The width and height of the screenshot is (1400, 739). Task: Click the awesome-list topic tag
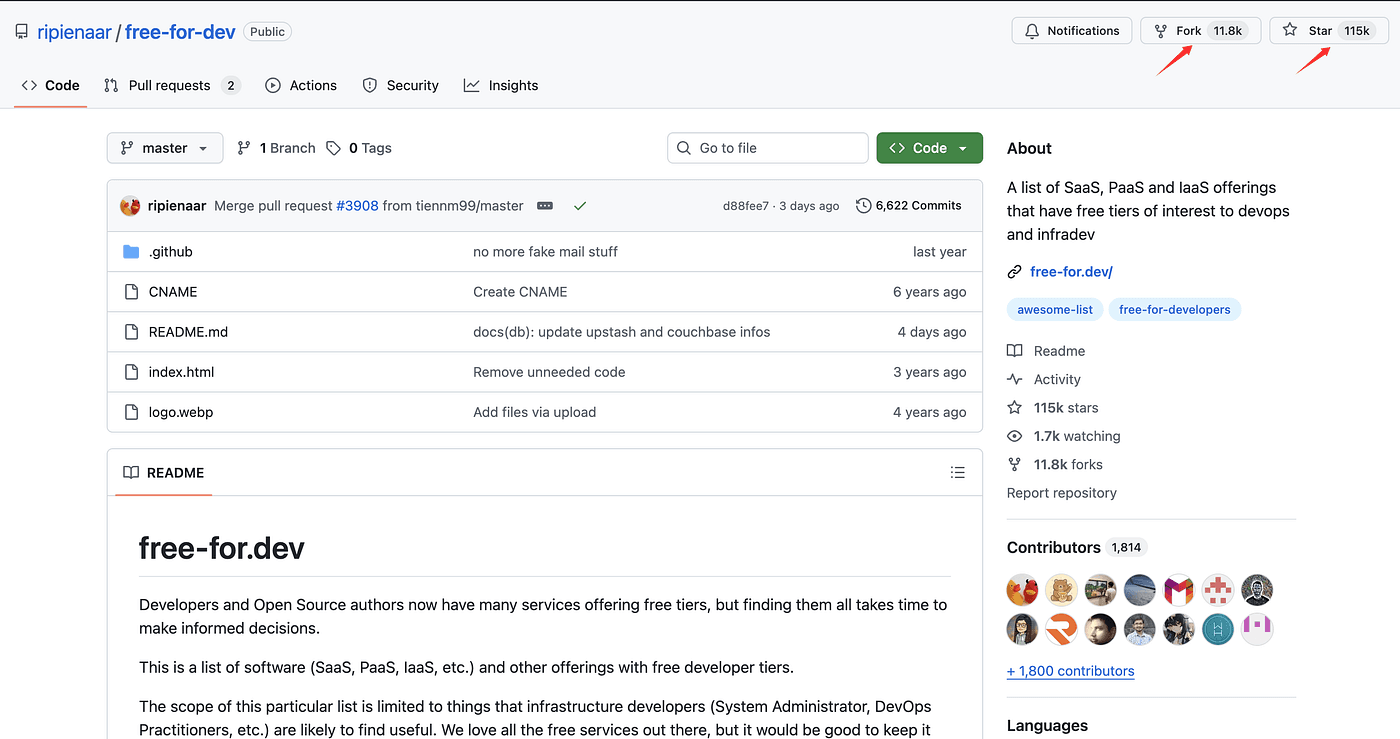pyautogui.click(x=1055, y=310)
